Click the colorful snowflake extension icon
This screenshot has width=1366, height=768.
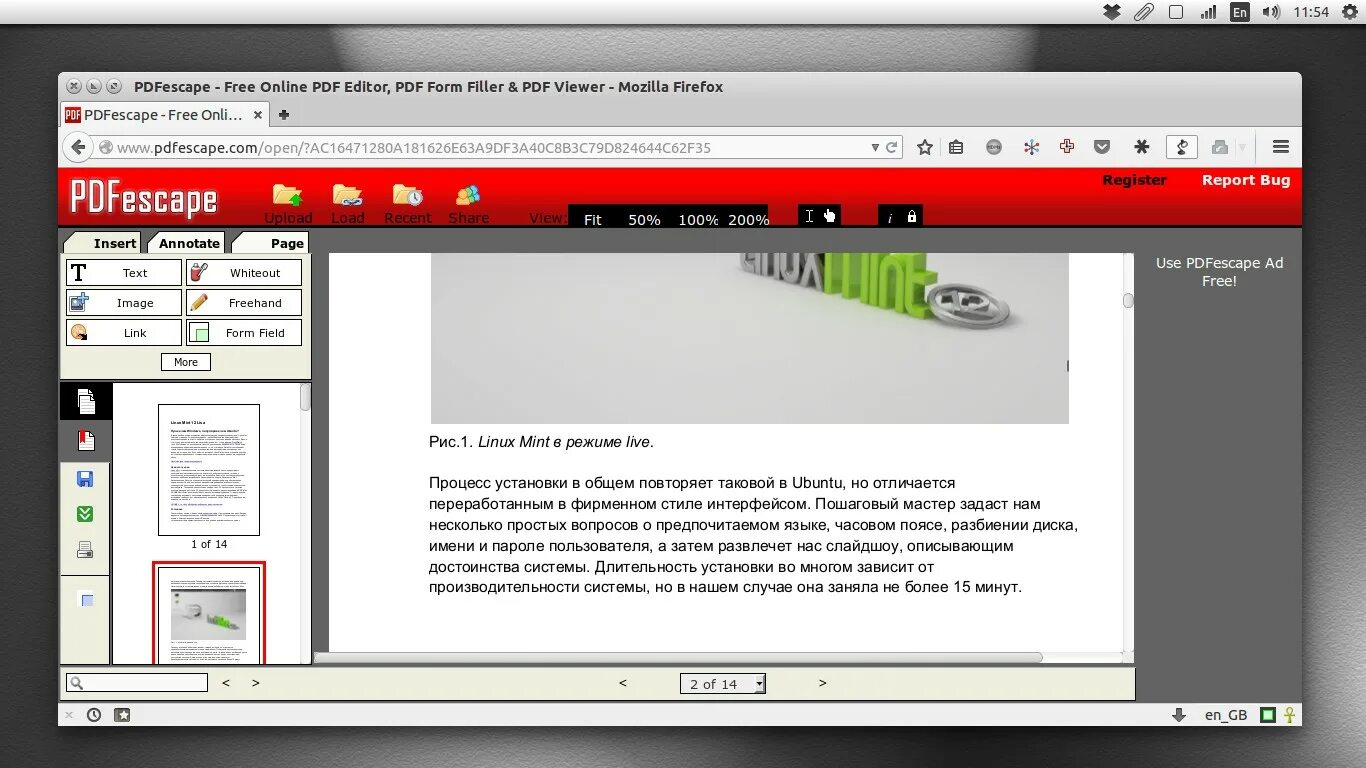pyautogui.click(x=1031, y=147)
